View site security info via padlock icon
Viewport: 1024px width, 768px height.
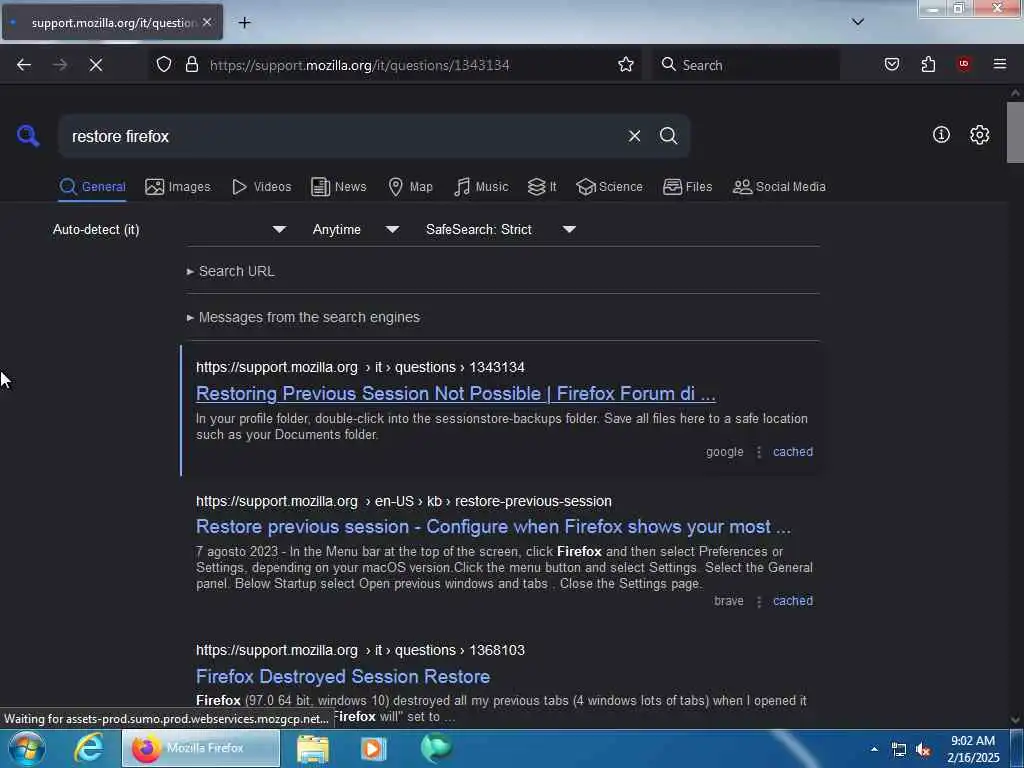[191, 64]
